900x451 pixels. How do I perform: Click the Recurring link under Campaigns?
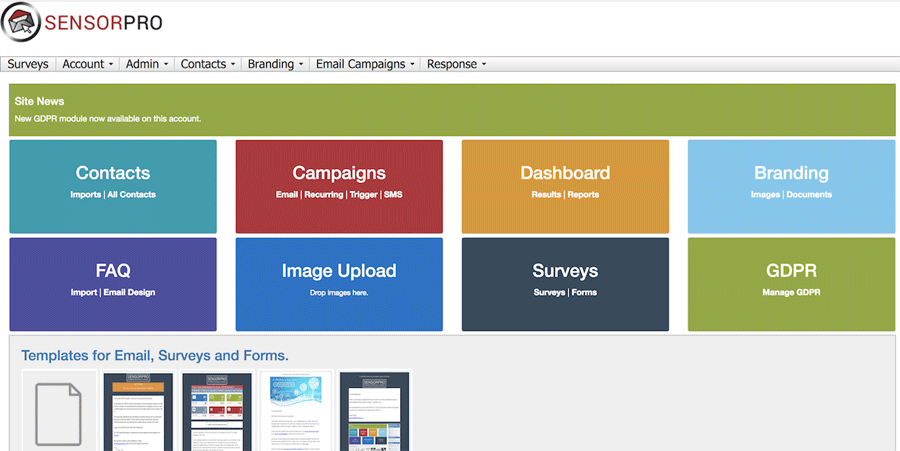click(x=322, y=195)
